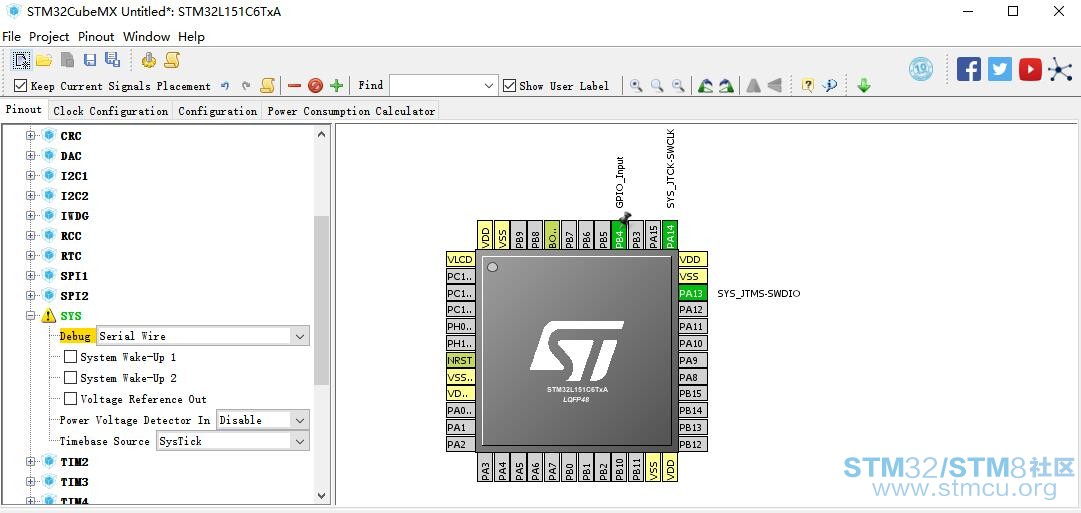Click the red circular clear pinouts icon

tap(315, 86)
